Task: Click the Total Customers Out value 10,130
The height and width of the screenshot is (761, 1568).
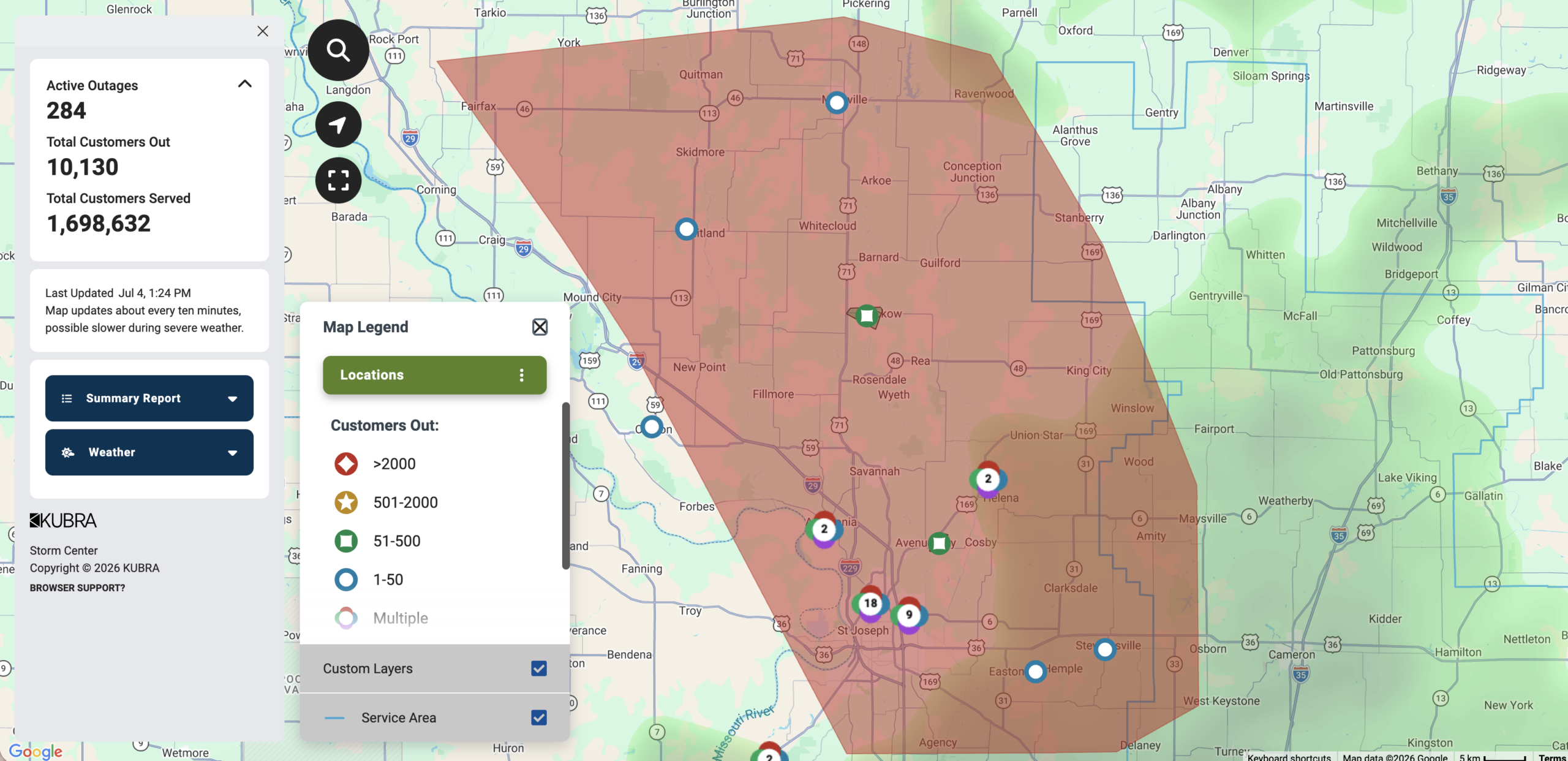Action: 83,167
